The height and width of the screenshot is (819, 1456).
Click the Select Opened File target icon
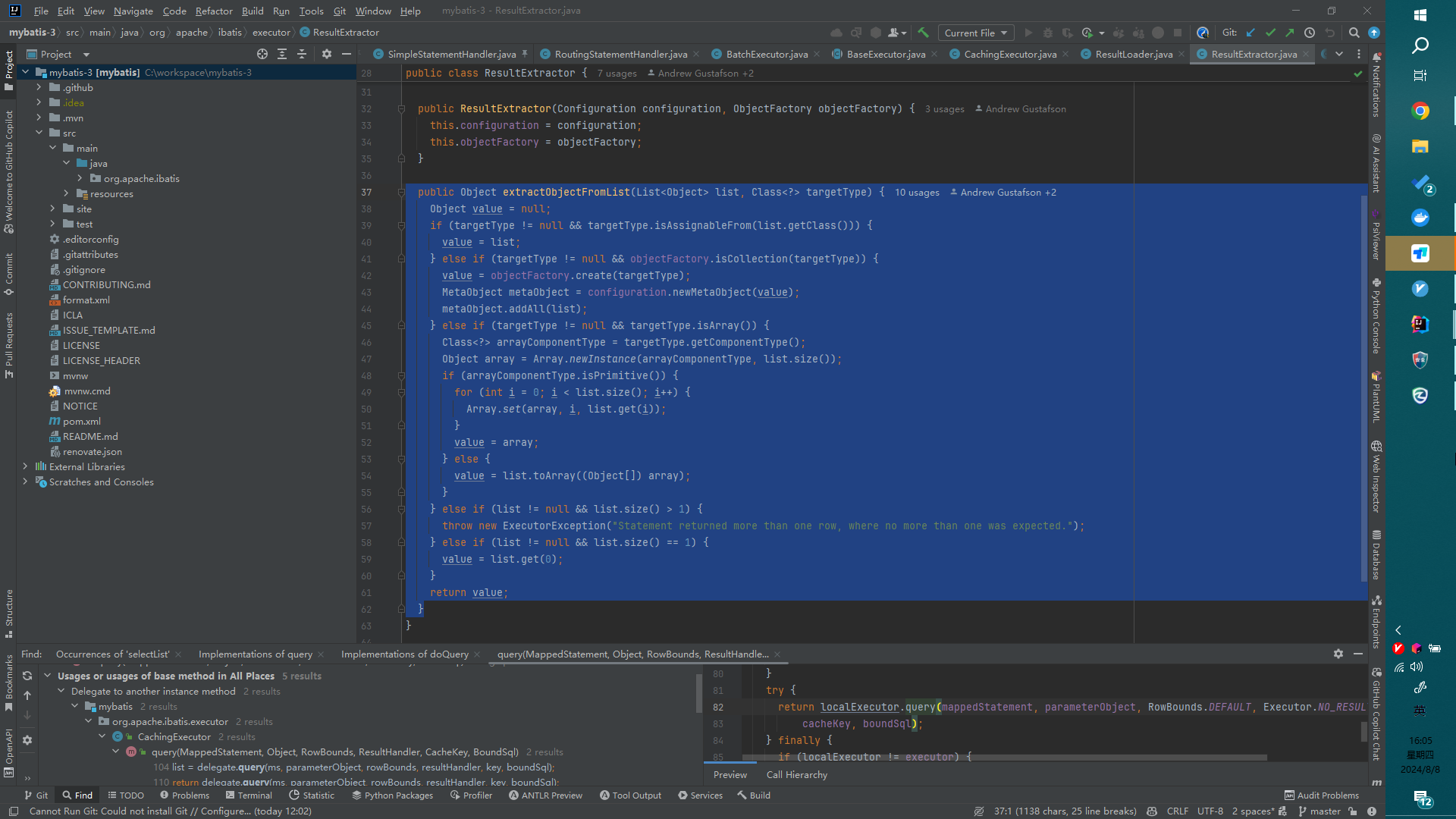262,54
